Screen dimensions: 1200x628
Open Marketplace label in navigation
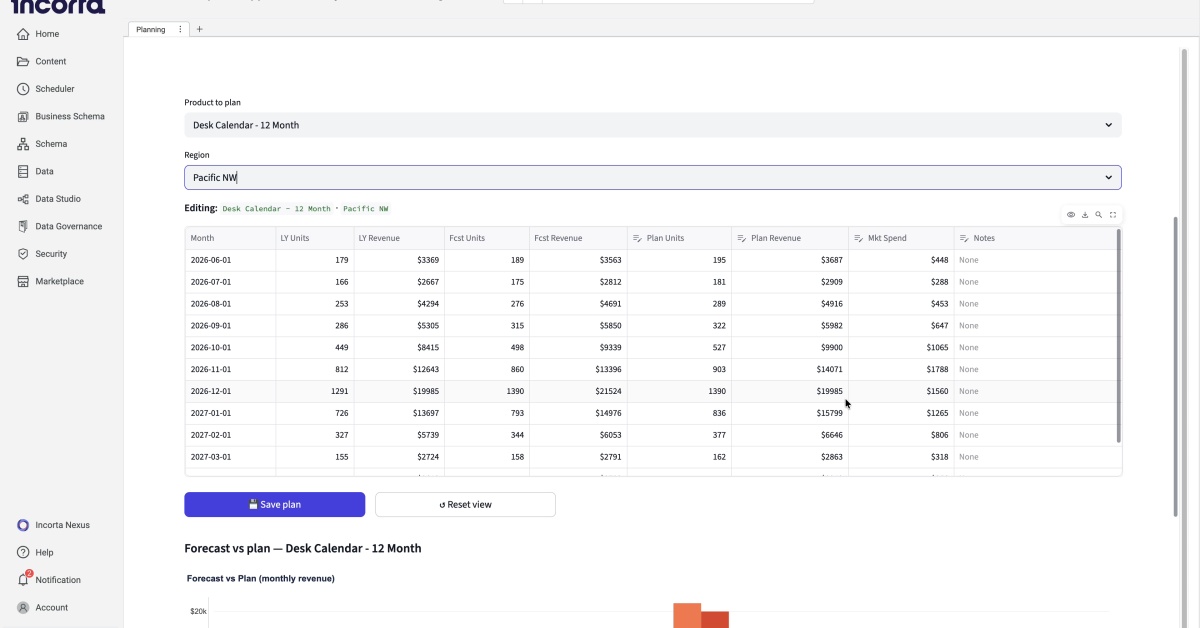[60, 281]
